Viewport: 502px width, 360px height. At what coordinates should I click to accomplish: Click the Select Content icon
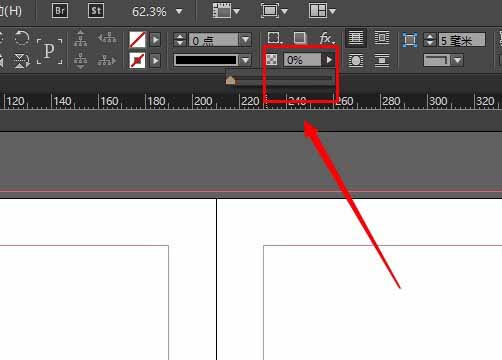(x=81, y=61)
